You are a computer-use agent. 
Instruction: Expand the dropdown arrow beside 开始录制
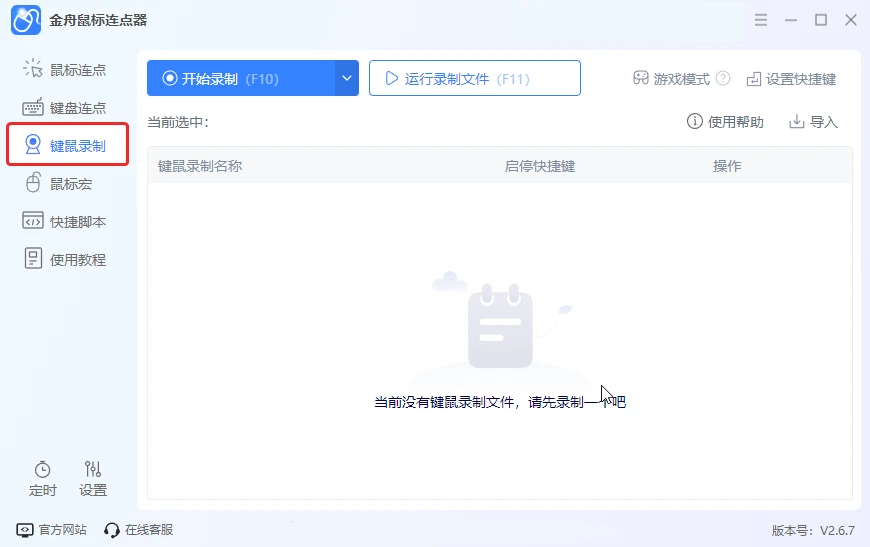(347, 78)
